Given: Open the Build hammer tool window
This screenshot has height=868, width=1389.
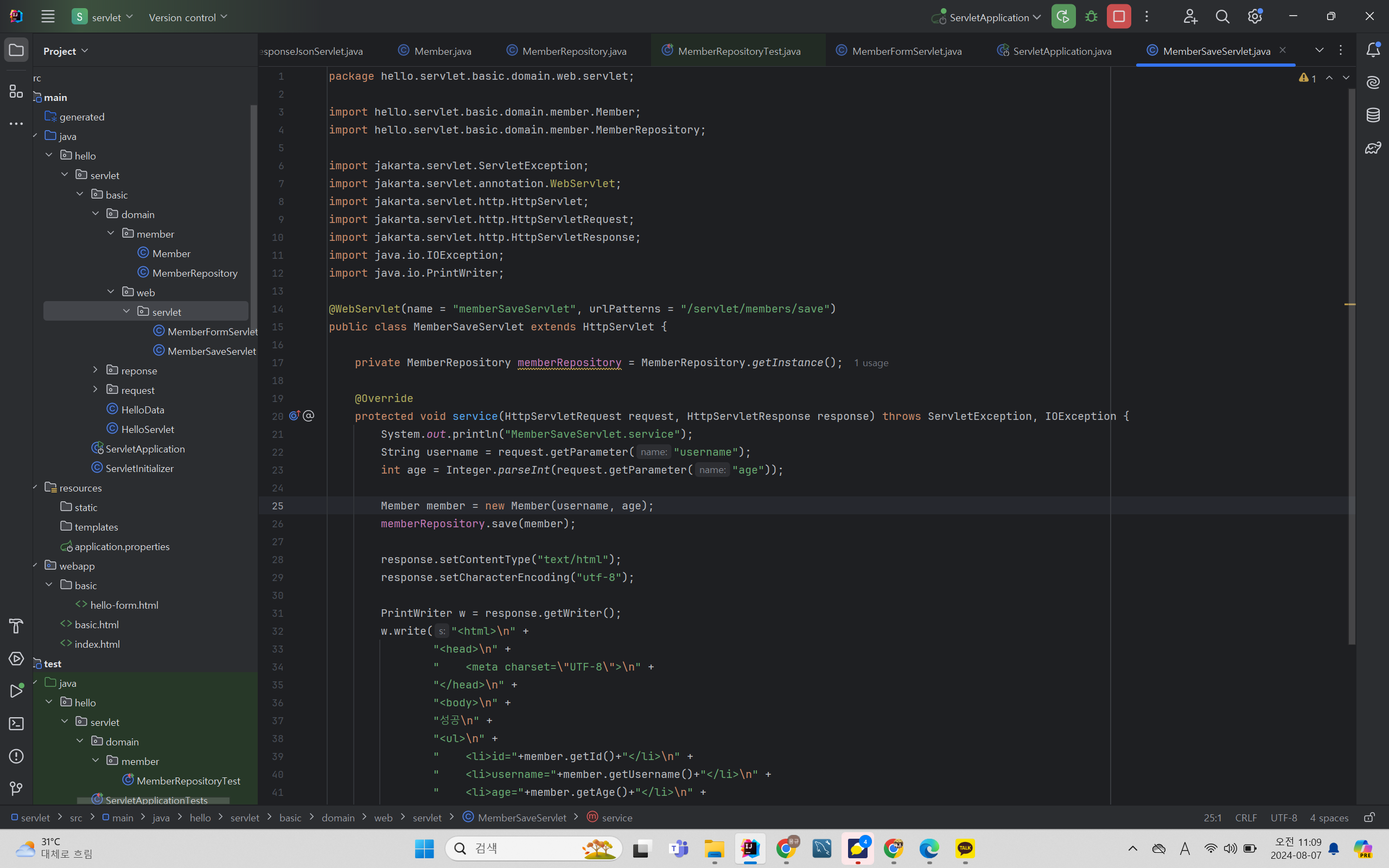Looking at the screenshot, I should click(x=16, y=626).
